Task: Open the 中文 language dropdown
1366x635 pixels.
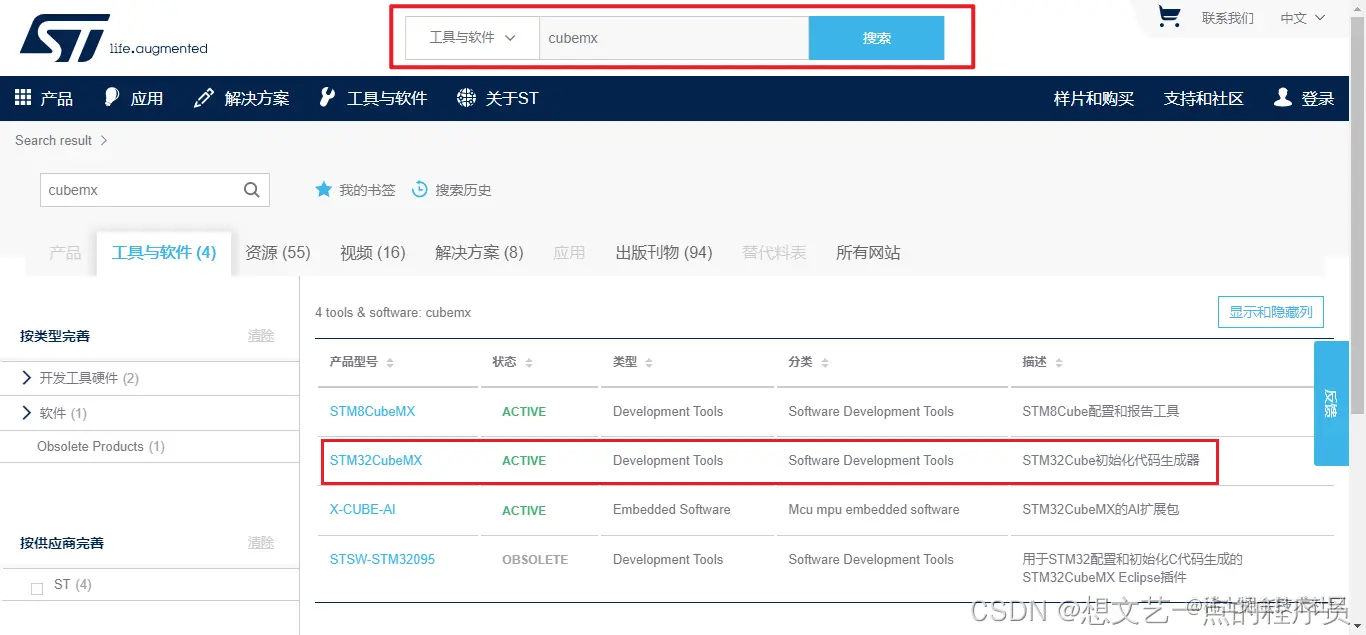Action: click(1303, 18)
